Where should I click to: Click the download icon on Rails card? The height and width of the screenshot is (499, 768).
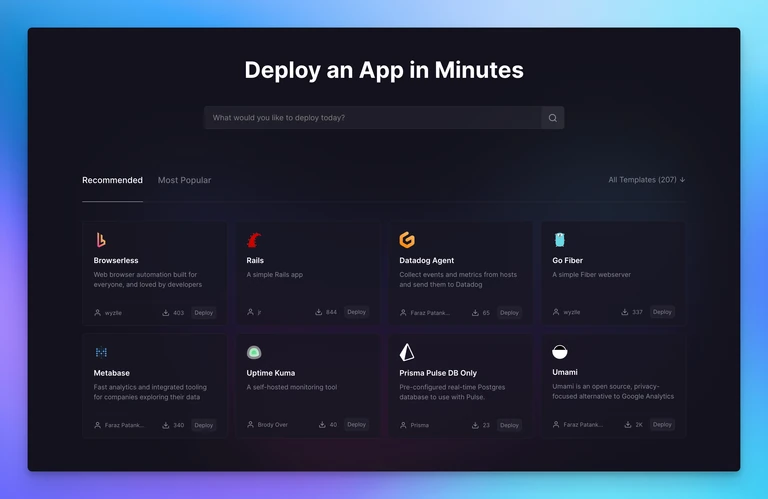[318, 312]
